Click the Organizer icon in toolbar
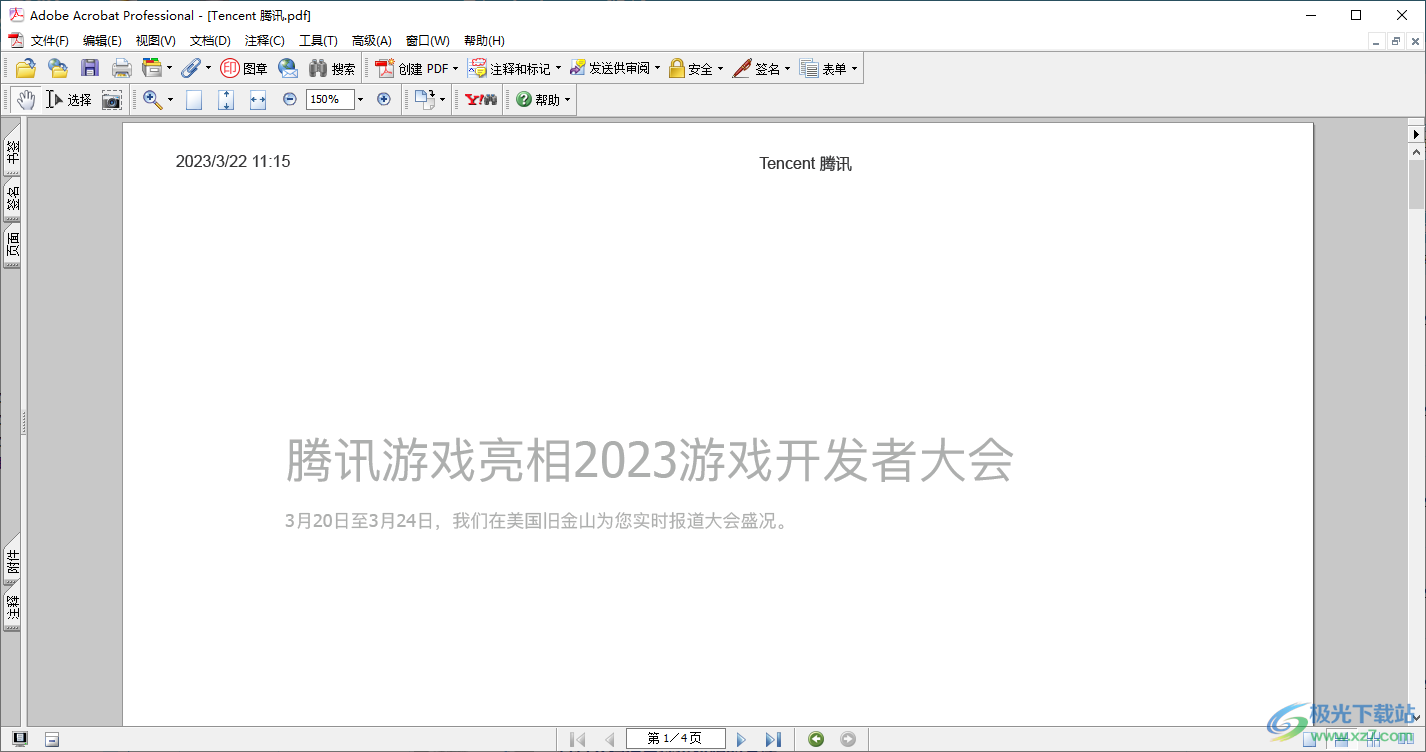 [152, 68]
